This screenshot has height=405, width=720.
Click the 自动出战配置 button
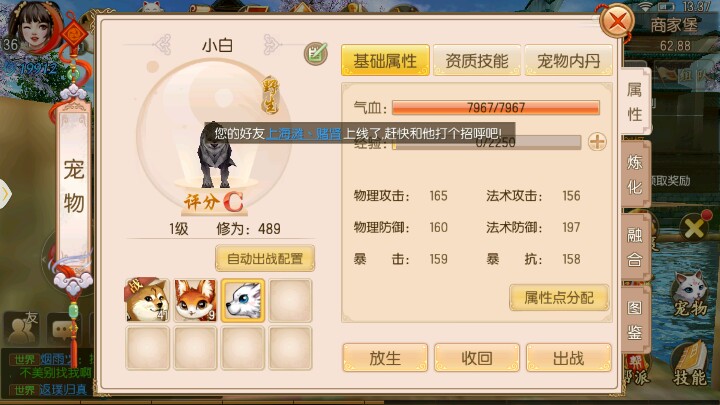[265, 259]
